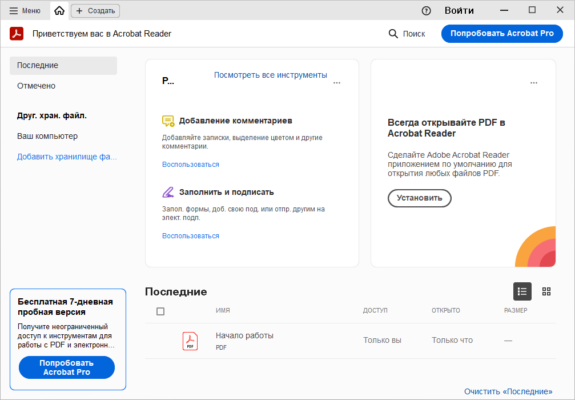Click the ИМЯ column header
Image resolution: width=575 pixels, height=400 pixels.
point(223,311)
